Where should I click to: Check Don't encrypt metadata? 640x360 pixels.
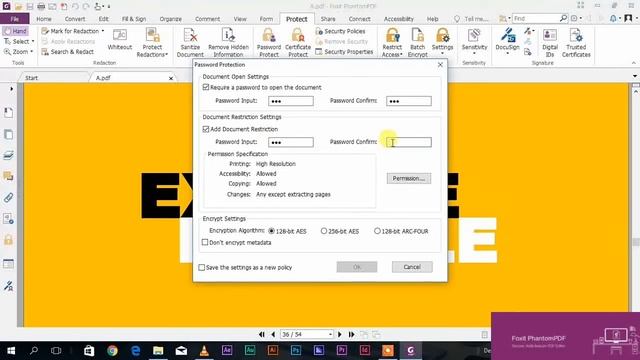(205, 242)
